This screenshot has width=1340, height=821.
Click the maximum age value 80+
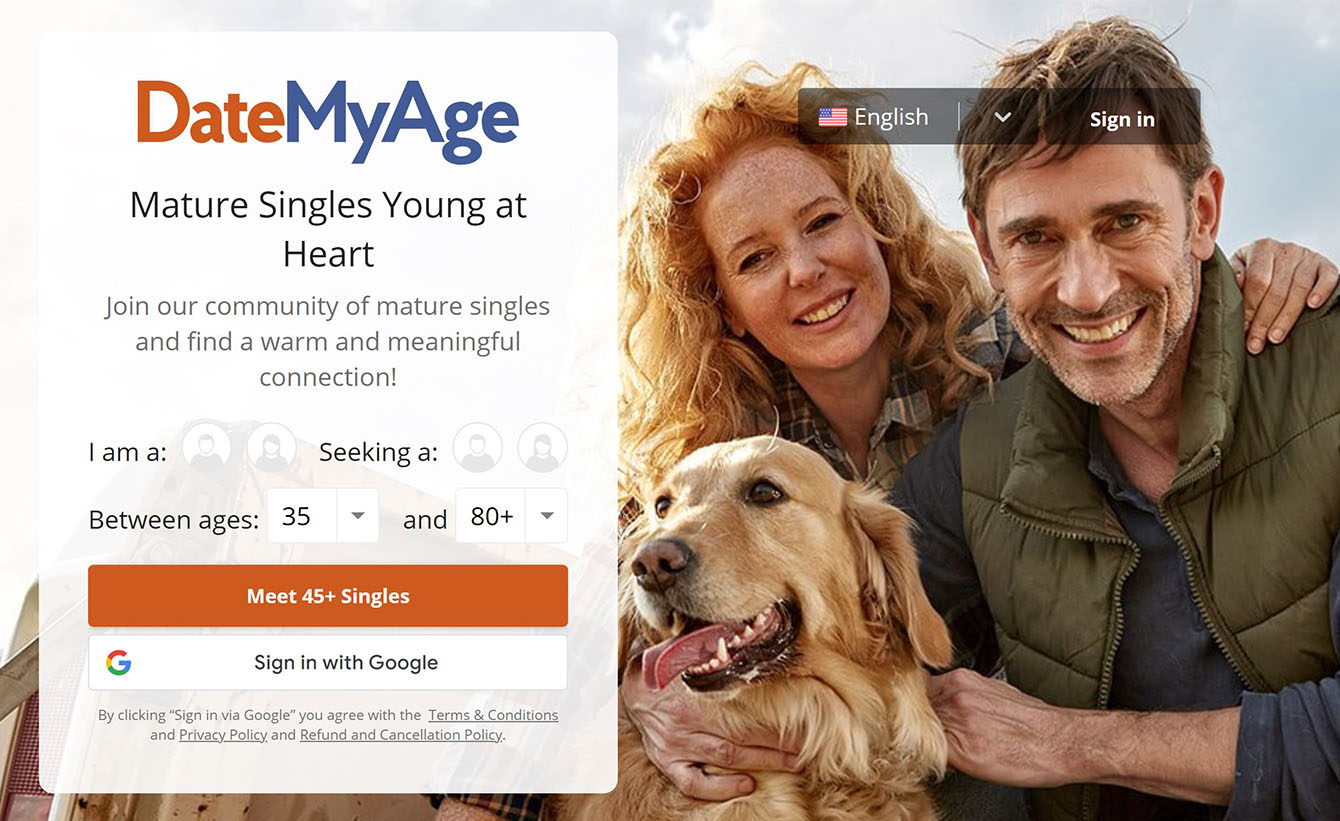491,516
